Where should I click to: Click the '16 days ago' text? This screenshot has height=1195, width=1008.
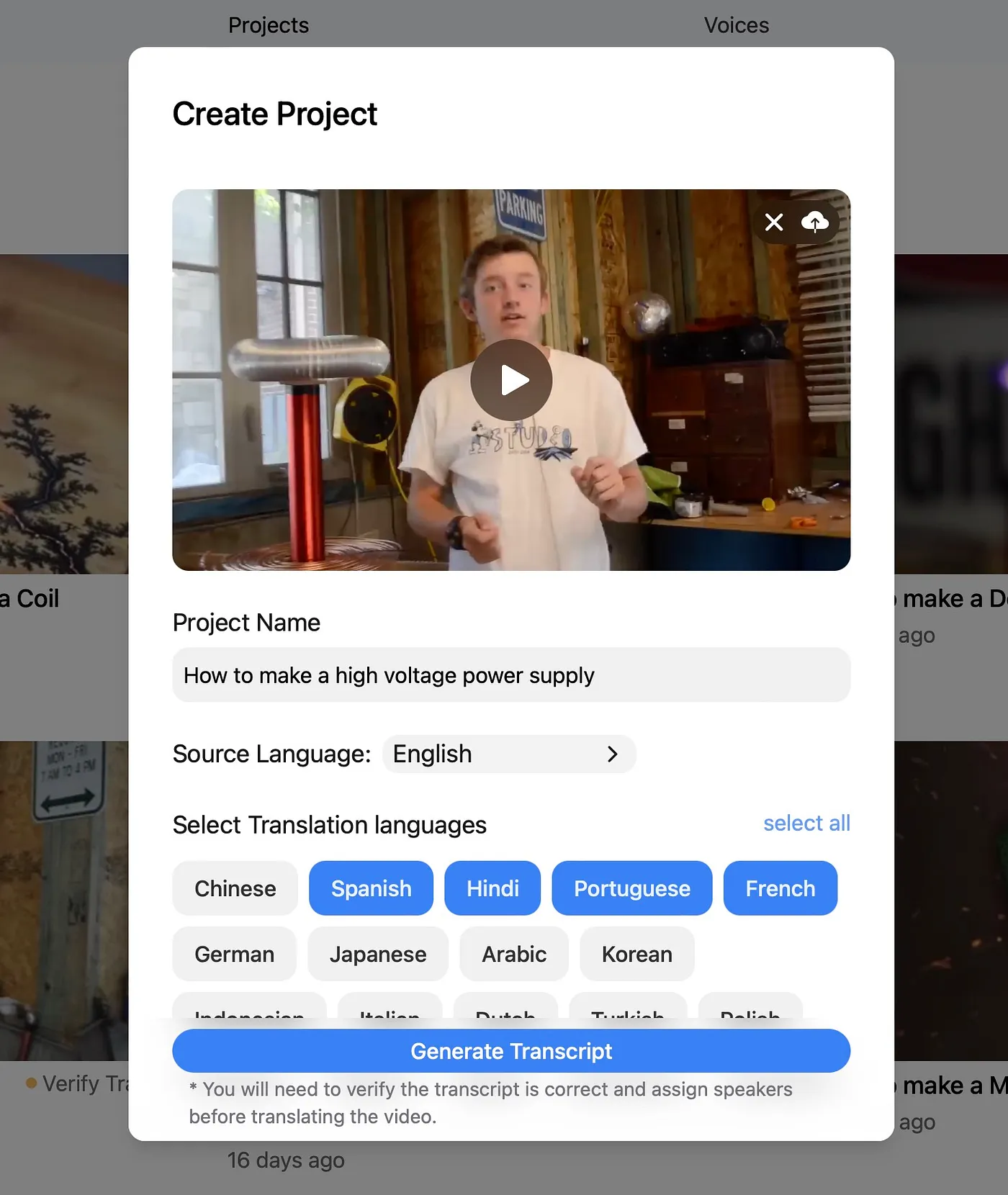(x=286, y=1160)
